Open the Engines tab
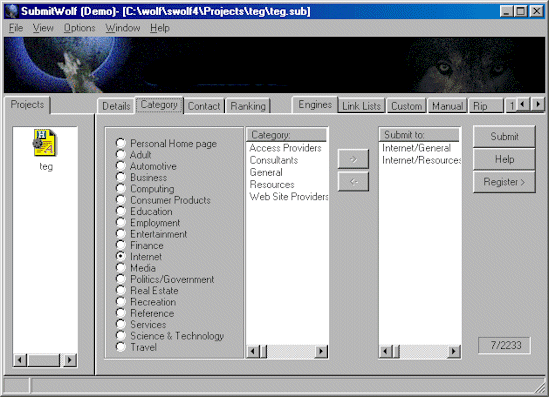Screen dimensions: 550x398 (315, 104)
